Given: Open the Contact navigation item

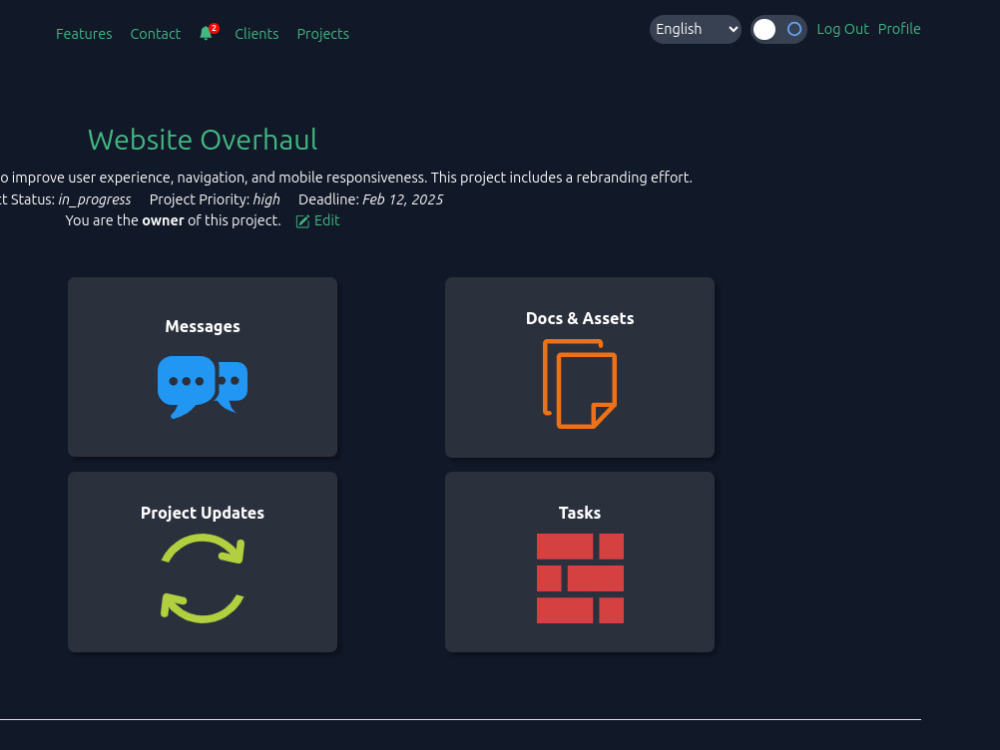Looking at the screenshot, I should [x=155, y=34].
